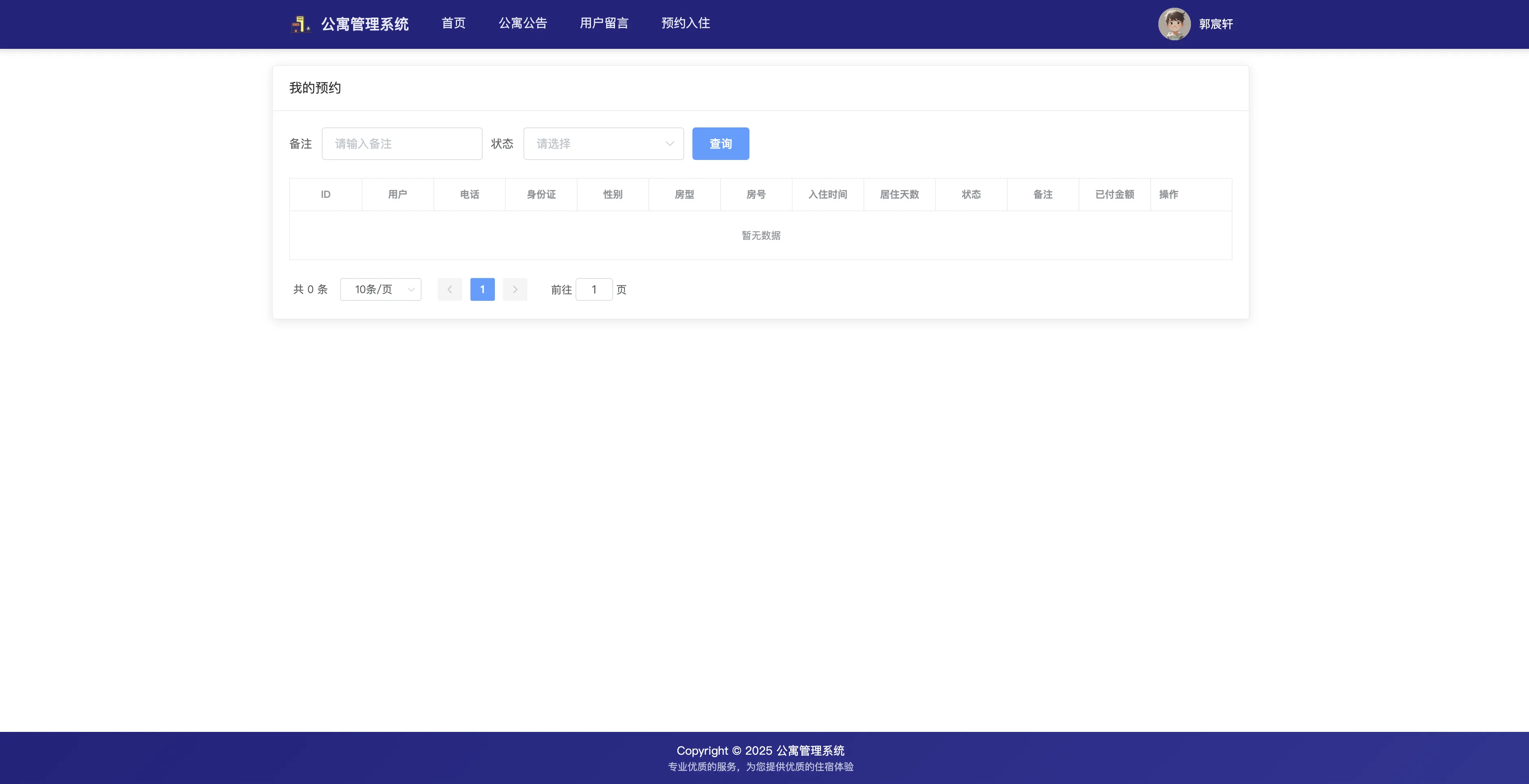
Task: Select page 1 pagination button
Action: pos(482,289)
